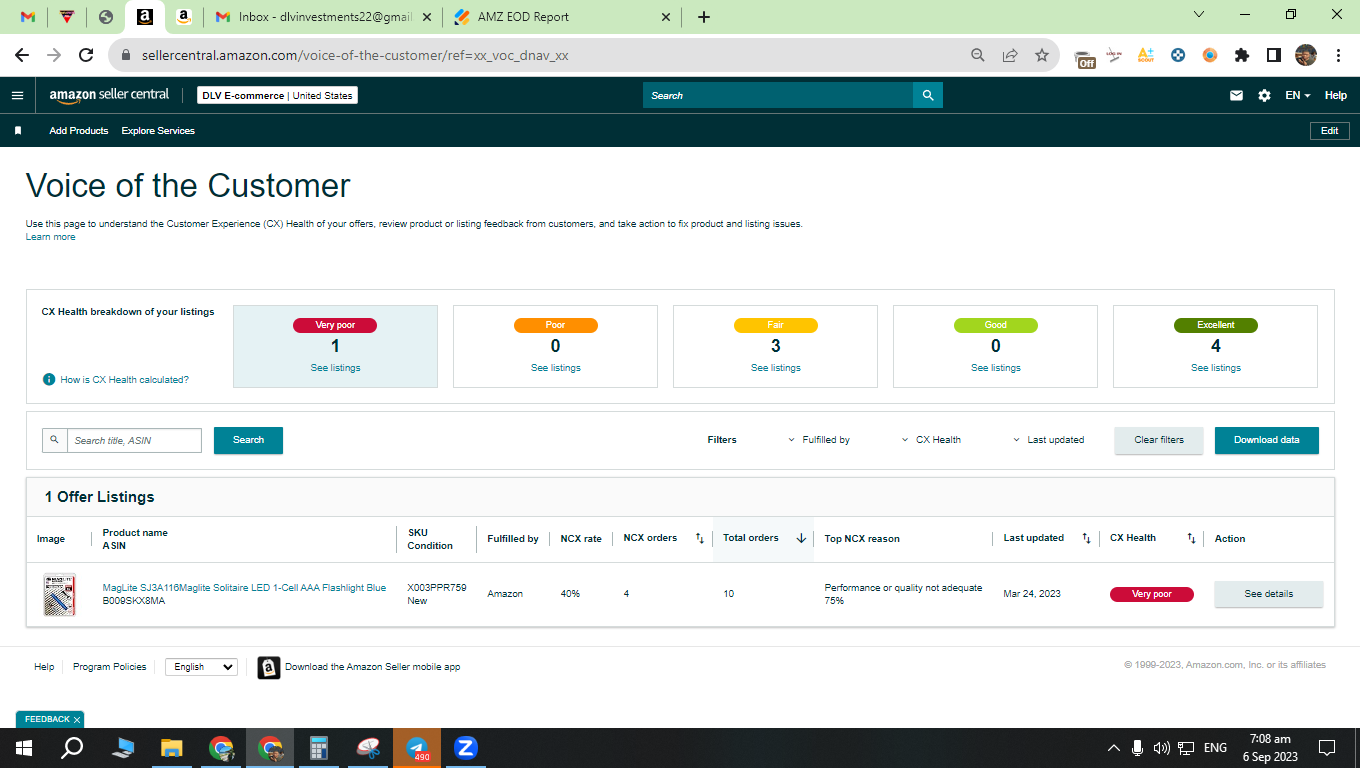Click the MagLite flashlight product thumbnail
The image size is (1360, 768).
tap(60, 594)
